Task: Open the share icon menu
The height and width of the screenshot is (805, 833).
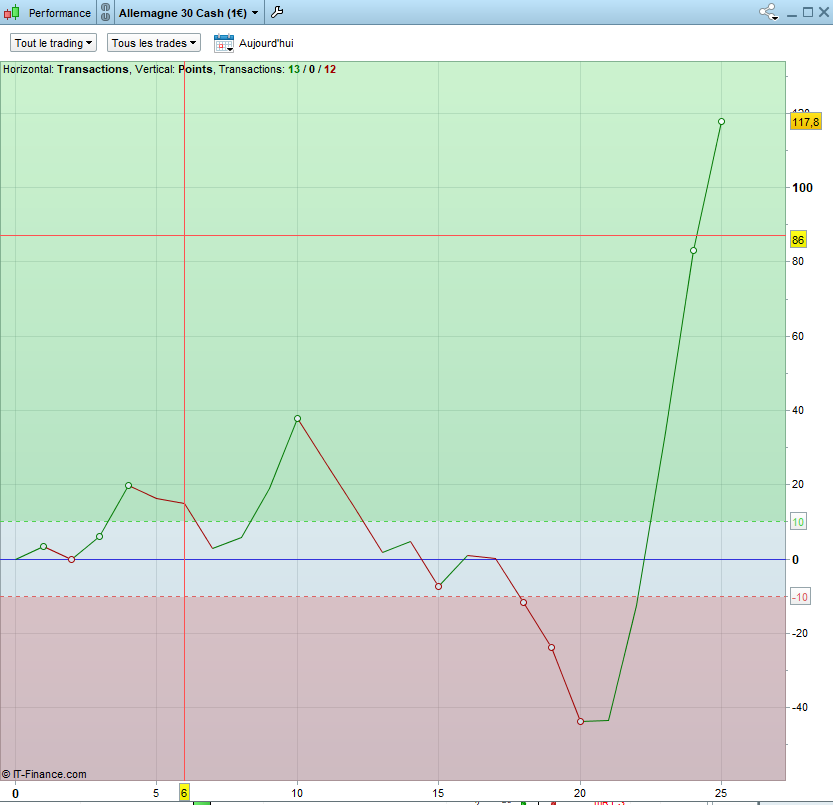Action: [769, 12]
